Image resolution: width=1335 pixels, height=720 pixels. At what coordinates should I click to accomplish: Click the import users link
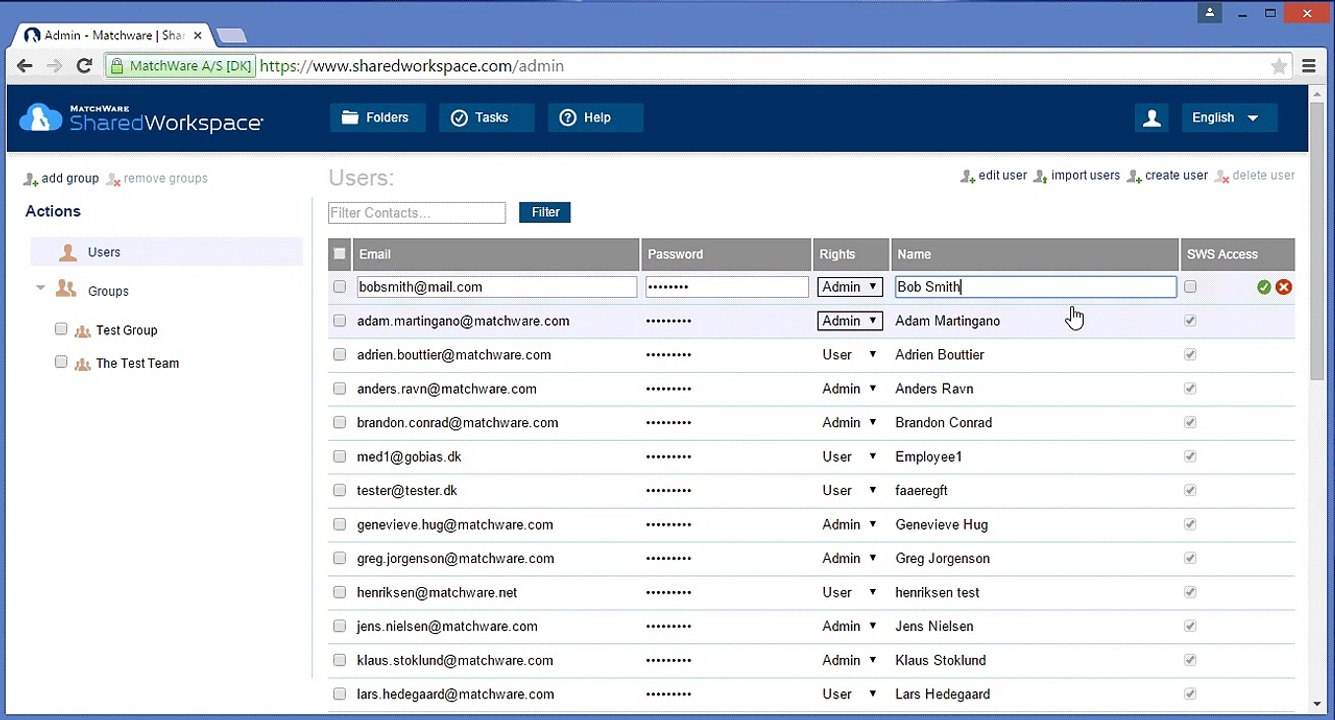(x=1086, y=176)
